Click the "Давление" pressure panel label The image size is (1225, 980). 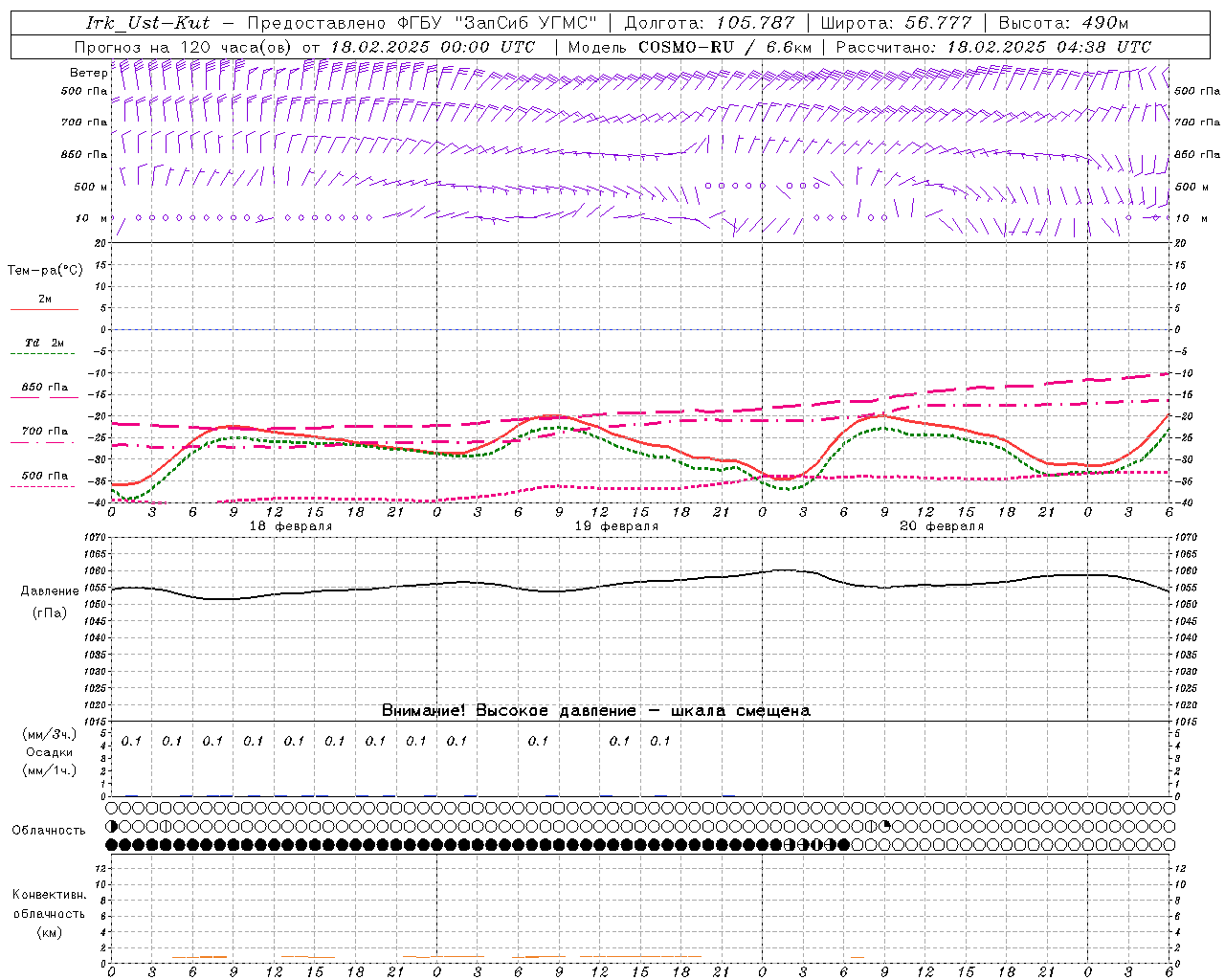[50, 591]
